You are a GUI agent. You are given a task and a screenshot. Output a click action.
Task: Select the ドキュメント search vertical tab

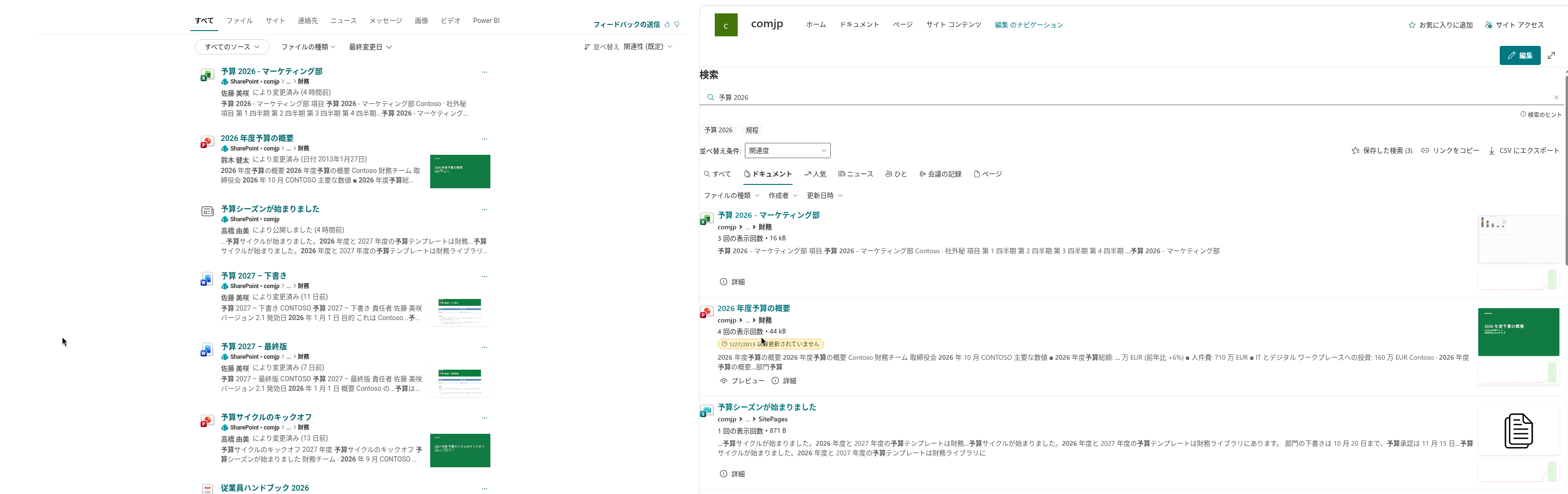point(768,174)
